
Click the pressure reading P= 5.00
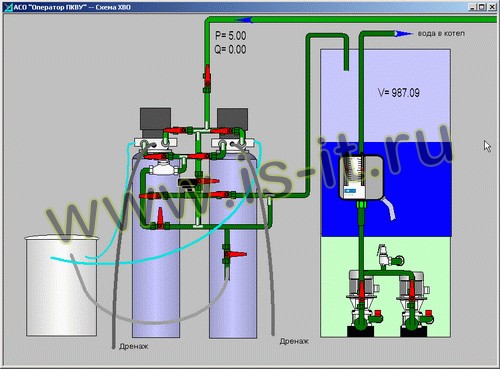coord(231,35)
